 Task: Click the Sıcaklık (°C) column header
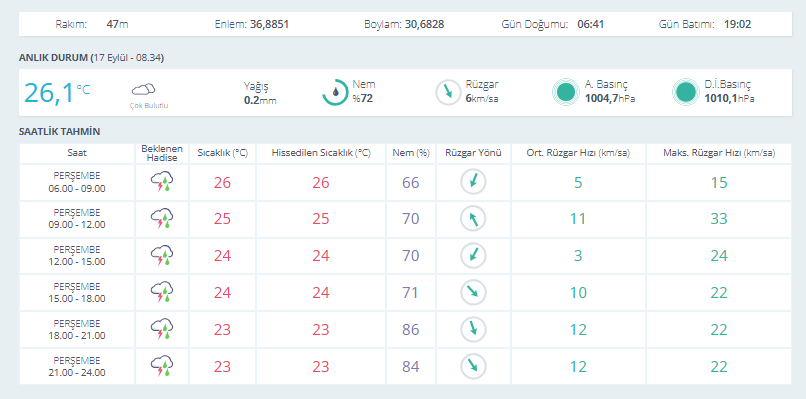tap(223, 153)
